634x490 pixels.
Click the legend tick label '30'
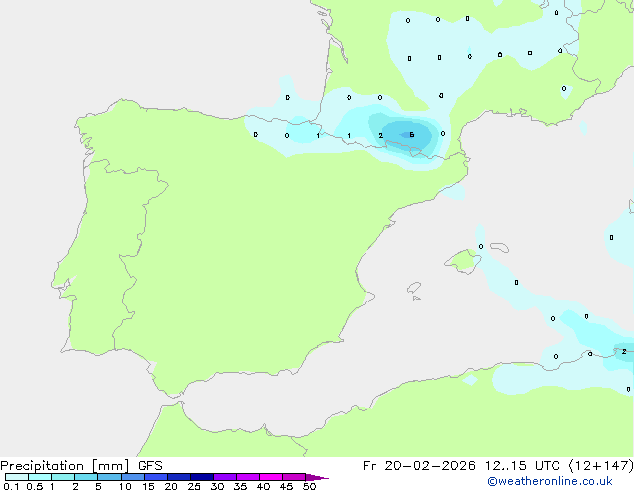[217, 486]
